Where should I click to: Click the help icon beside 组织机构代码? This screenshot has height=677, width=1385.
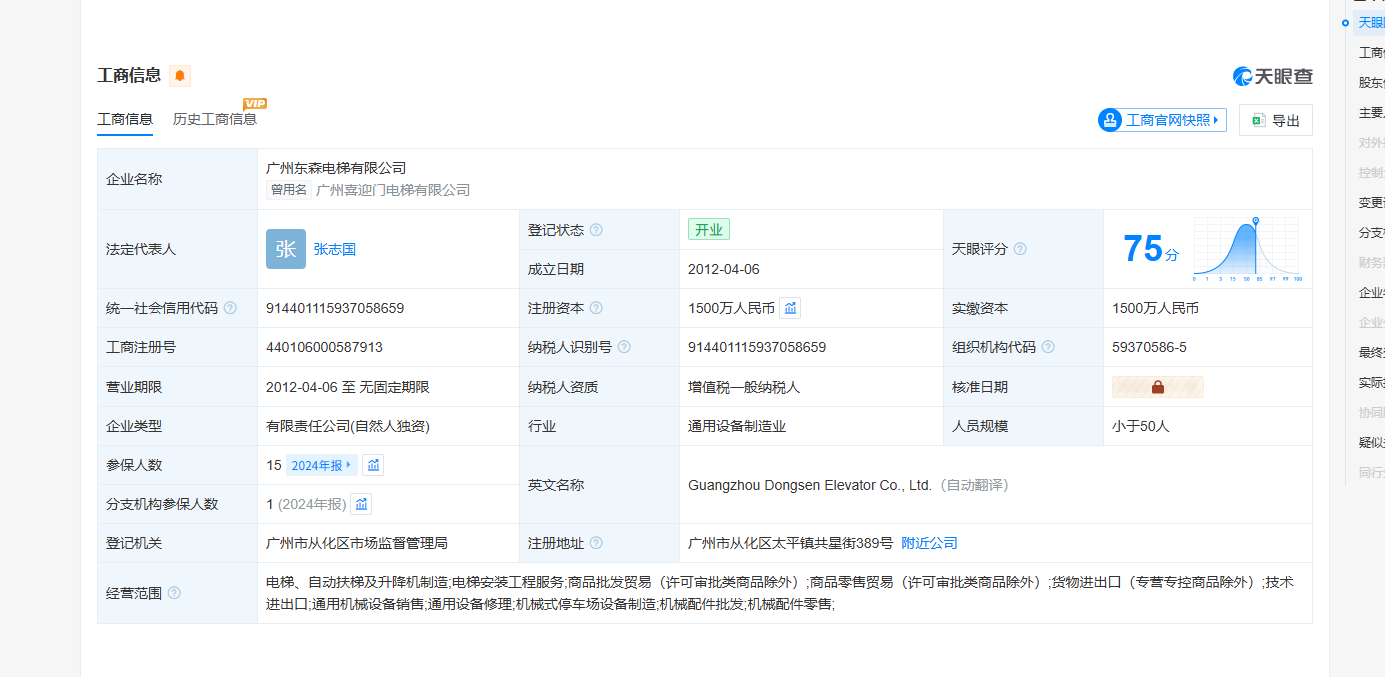point(1048,347)
